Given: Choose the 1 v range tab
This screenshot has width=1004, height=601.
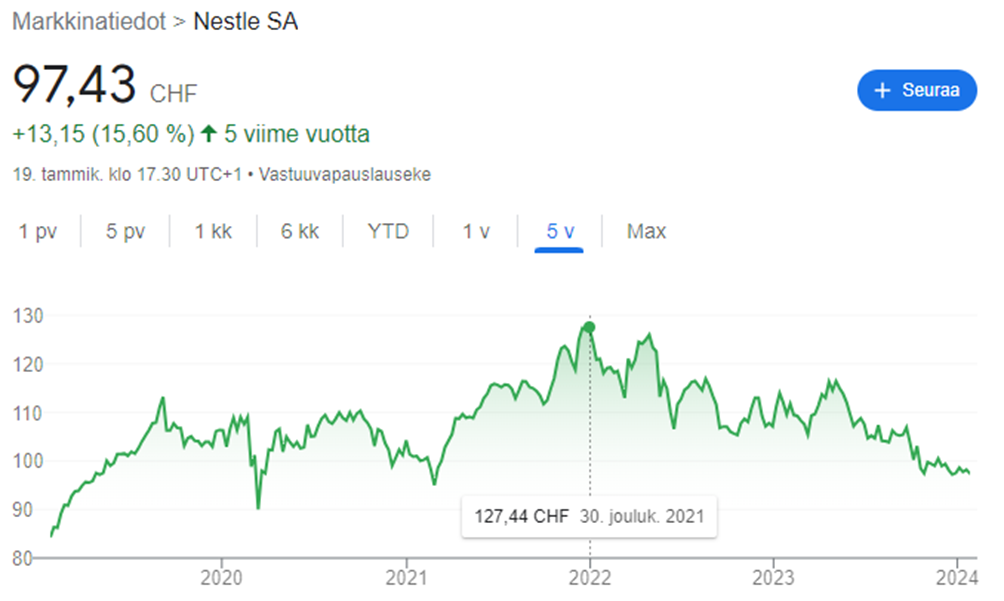Looking at the screenshot, I should pos(476,232).
